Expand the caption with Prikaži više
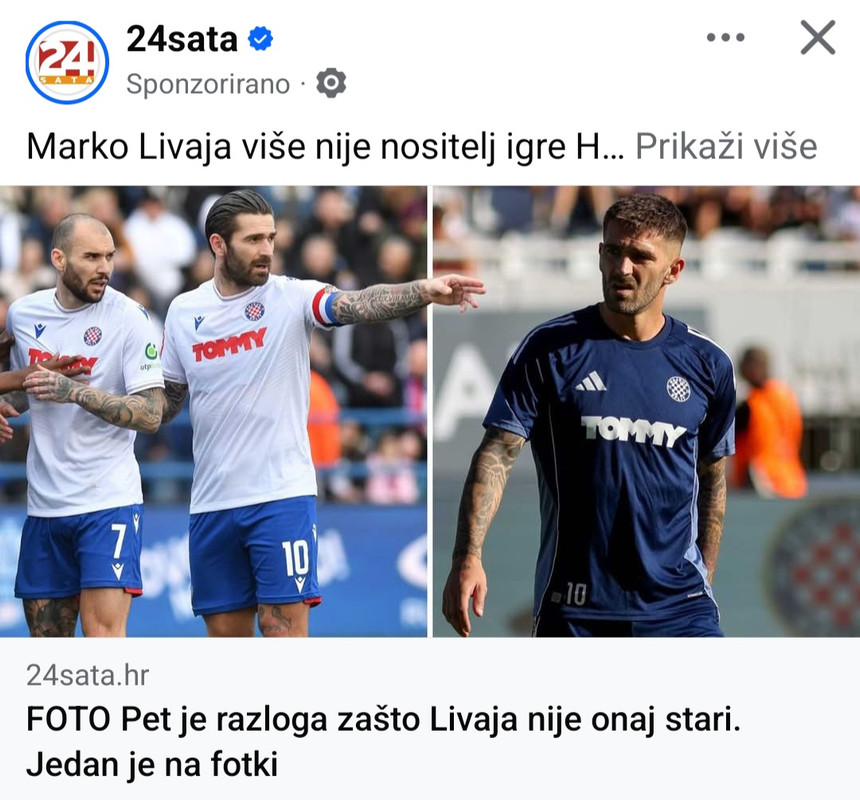 pos(726,146)
